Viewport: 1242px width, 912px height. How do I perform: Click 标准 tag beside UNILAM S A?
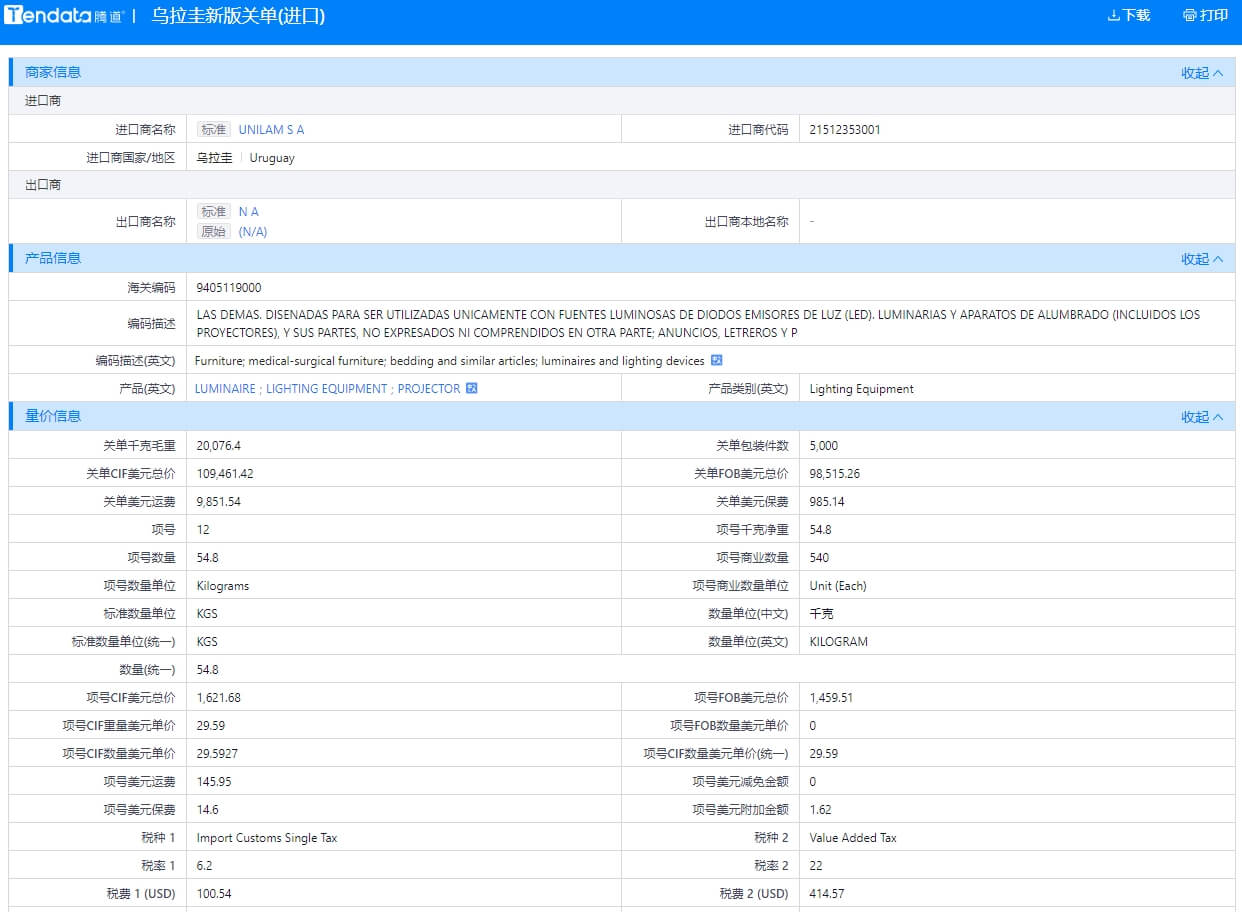[214, 130]
